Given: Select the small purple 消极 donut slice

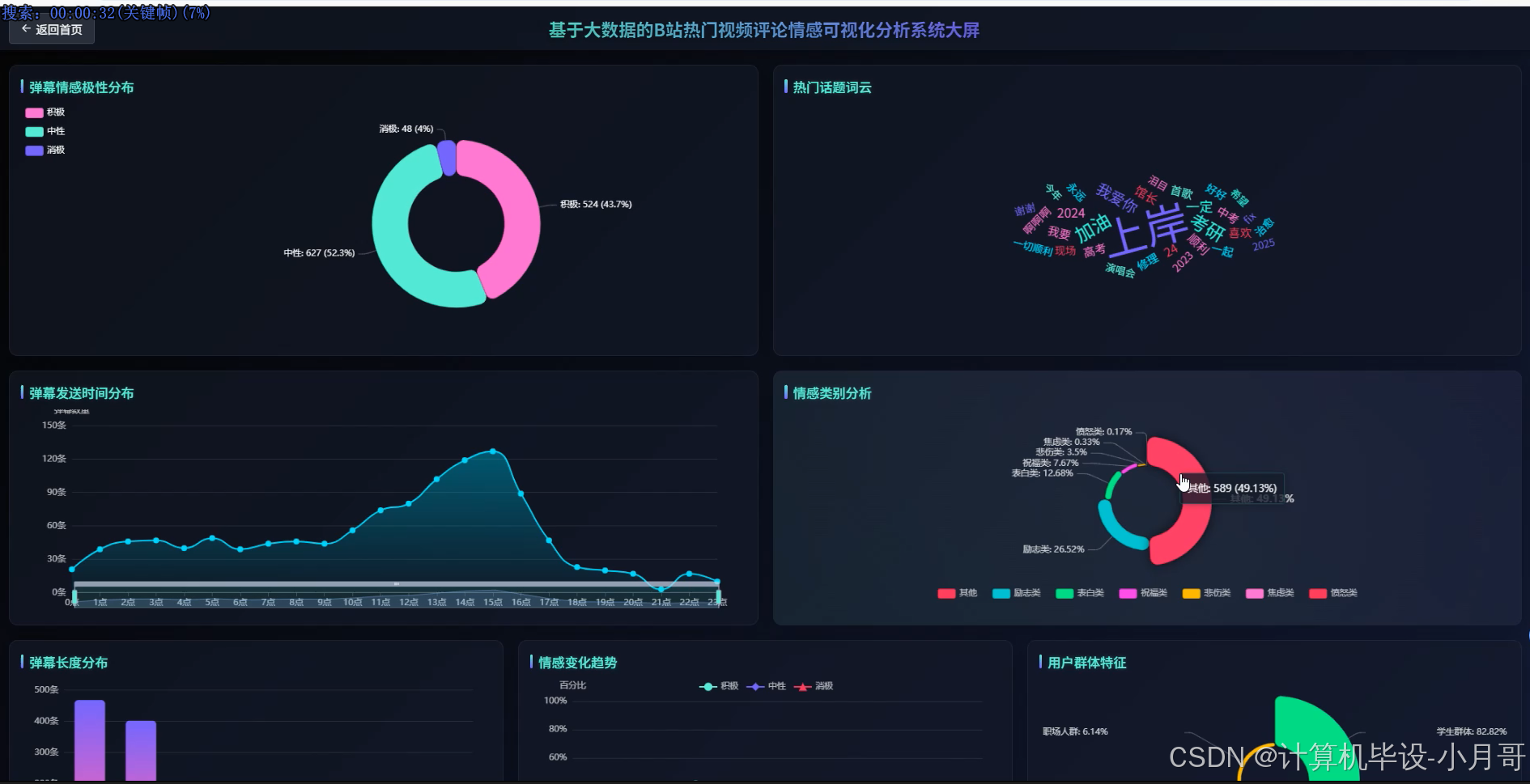Looking at the screenshot, I should (447, 157).
